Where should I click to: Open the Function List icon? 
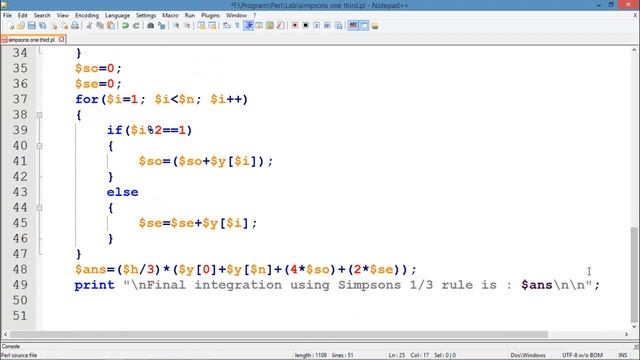(x=280, y=26)
